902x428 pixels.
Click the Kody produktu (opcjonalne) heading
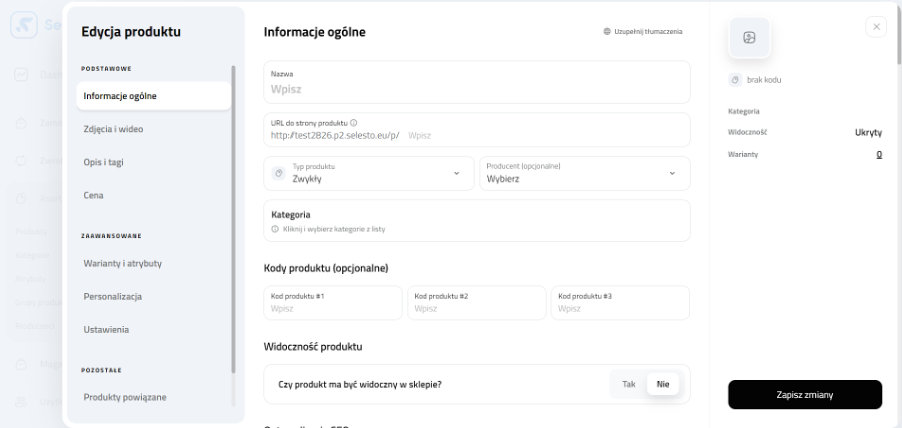(x=326, y=268)
